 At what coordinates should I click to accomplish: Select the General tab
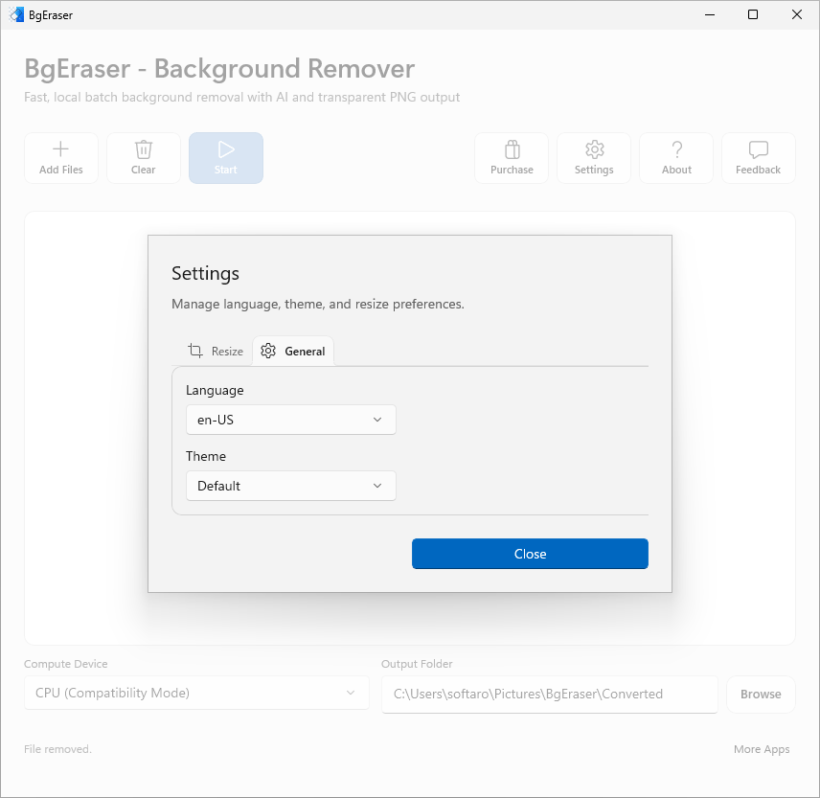293,351
